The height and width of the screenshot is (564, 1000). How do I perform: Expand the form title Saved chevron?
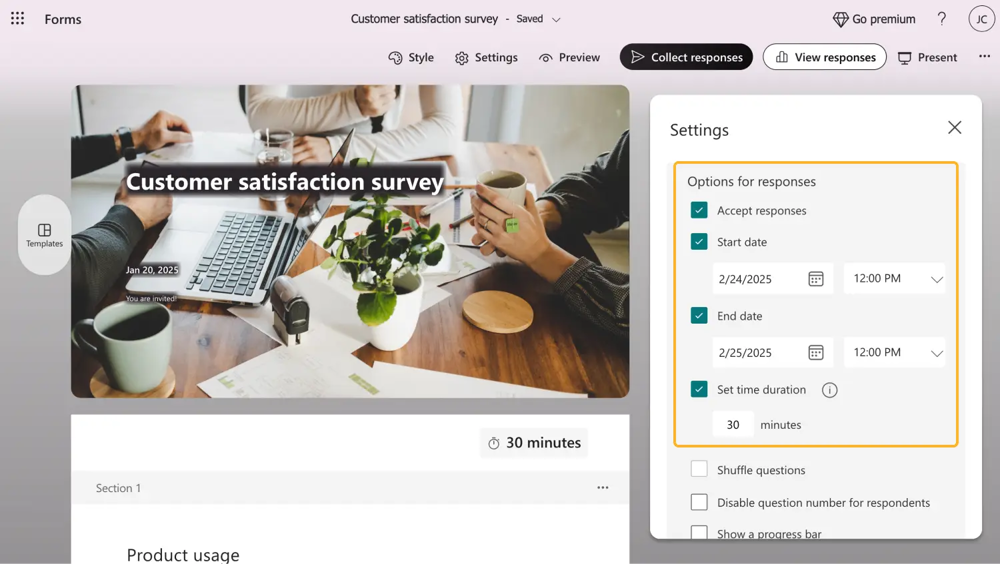[557, 19]
